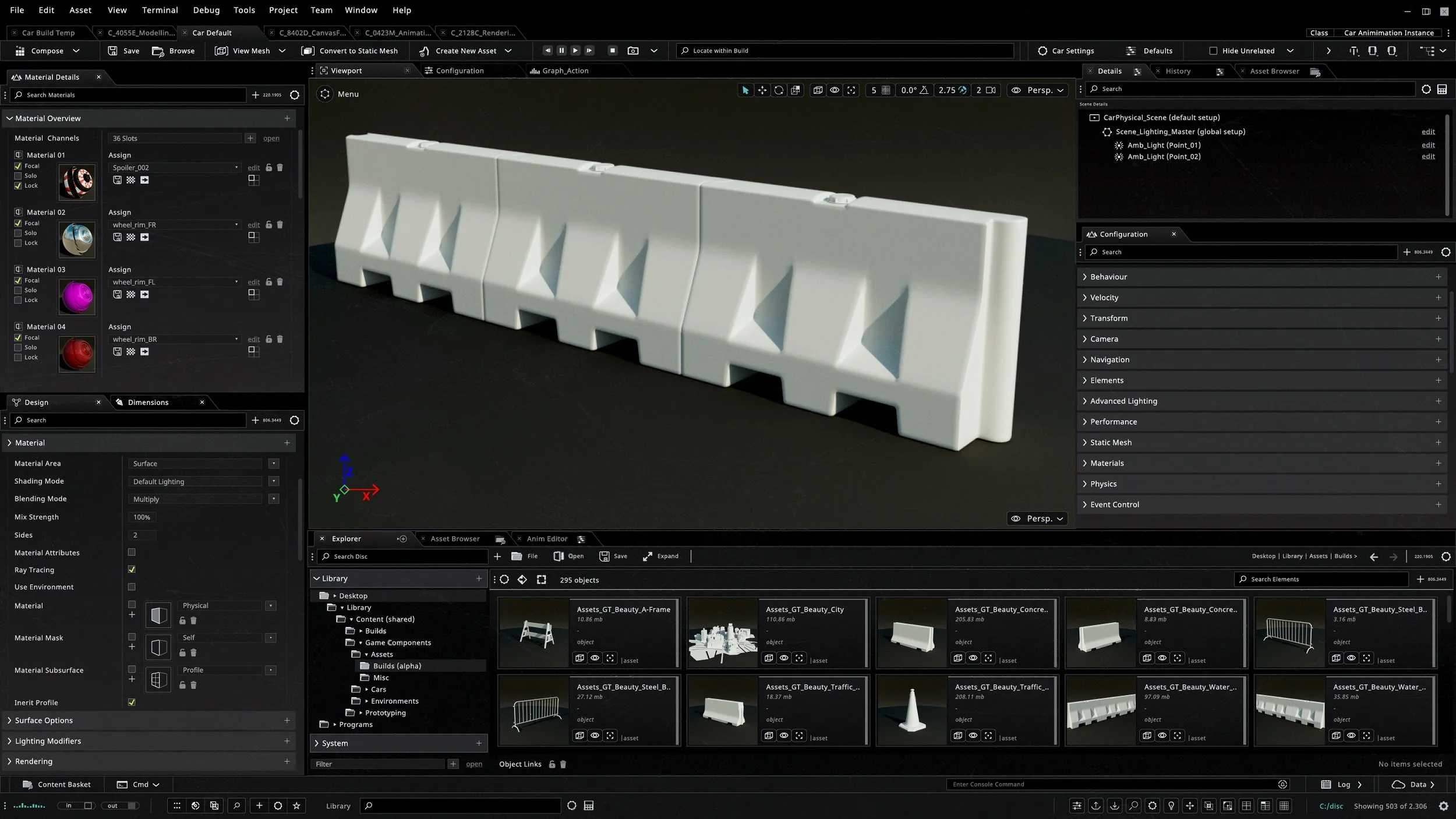Screen dimensions: 1456x819
Task: Click star favorite icon in bottom bar
Action: coord(296,806)
